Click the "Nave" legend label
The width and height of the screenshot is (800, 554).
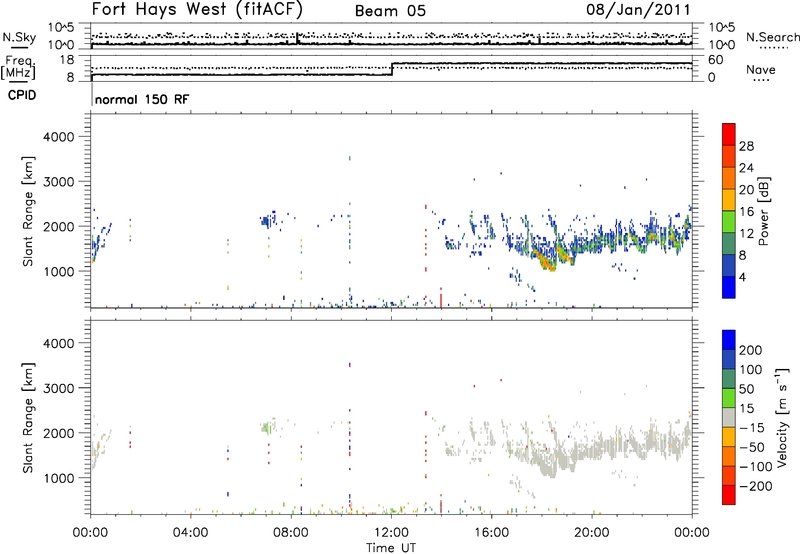point(761,69)
